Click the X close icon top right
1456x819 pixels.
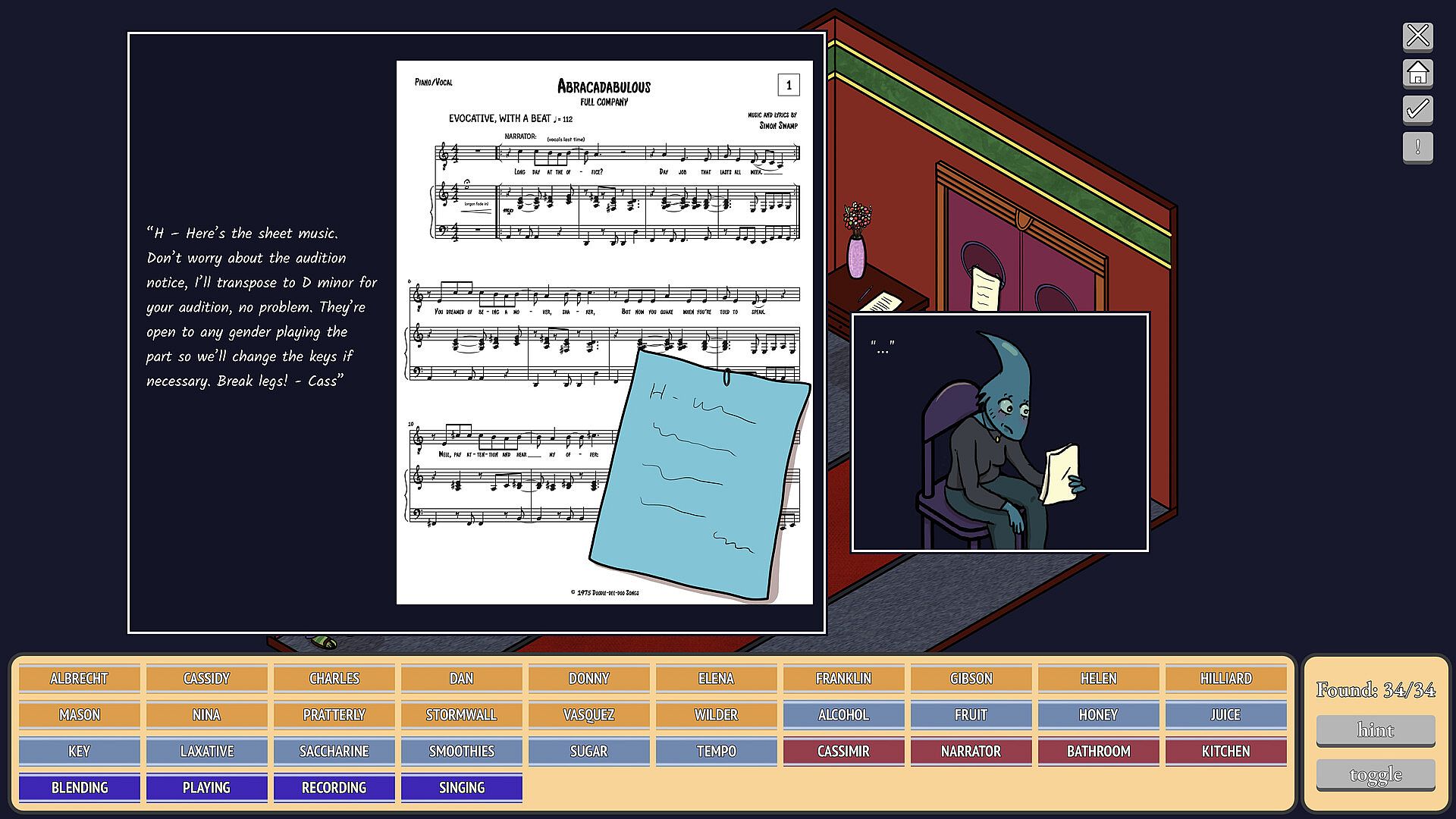(1417, 36)
